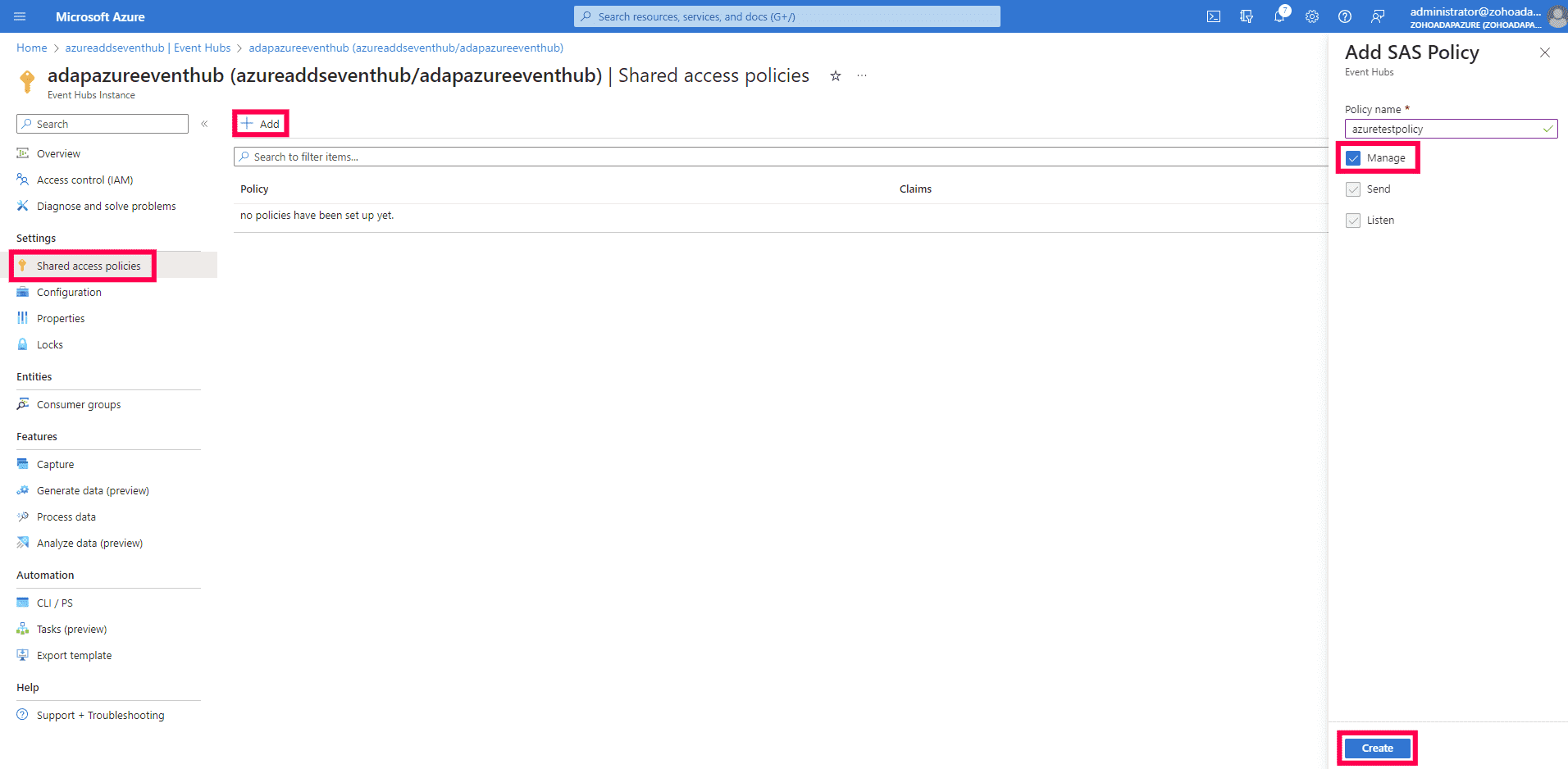The height and width of the screenshot is (769, 1568).
Task: Click the Claims column header
Action: click(x=915, y=189)
